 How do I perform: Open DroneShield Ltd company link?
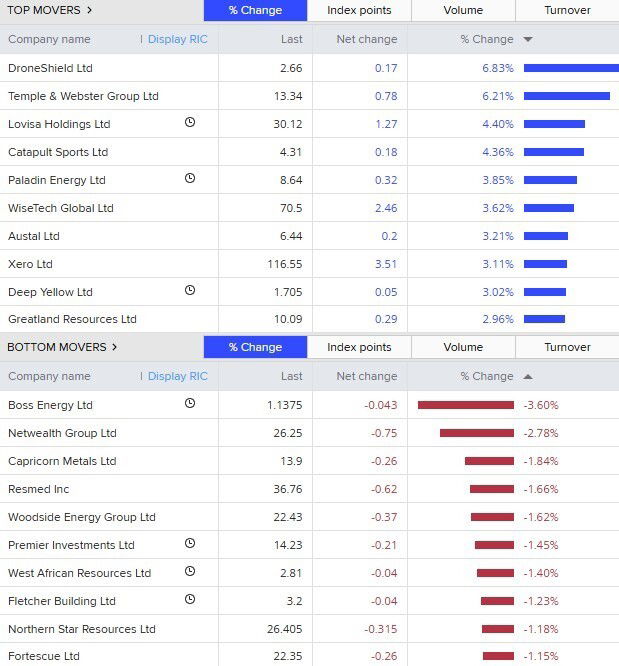click(x=50, y=68)
